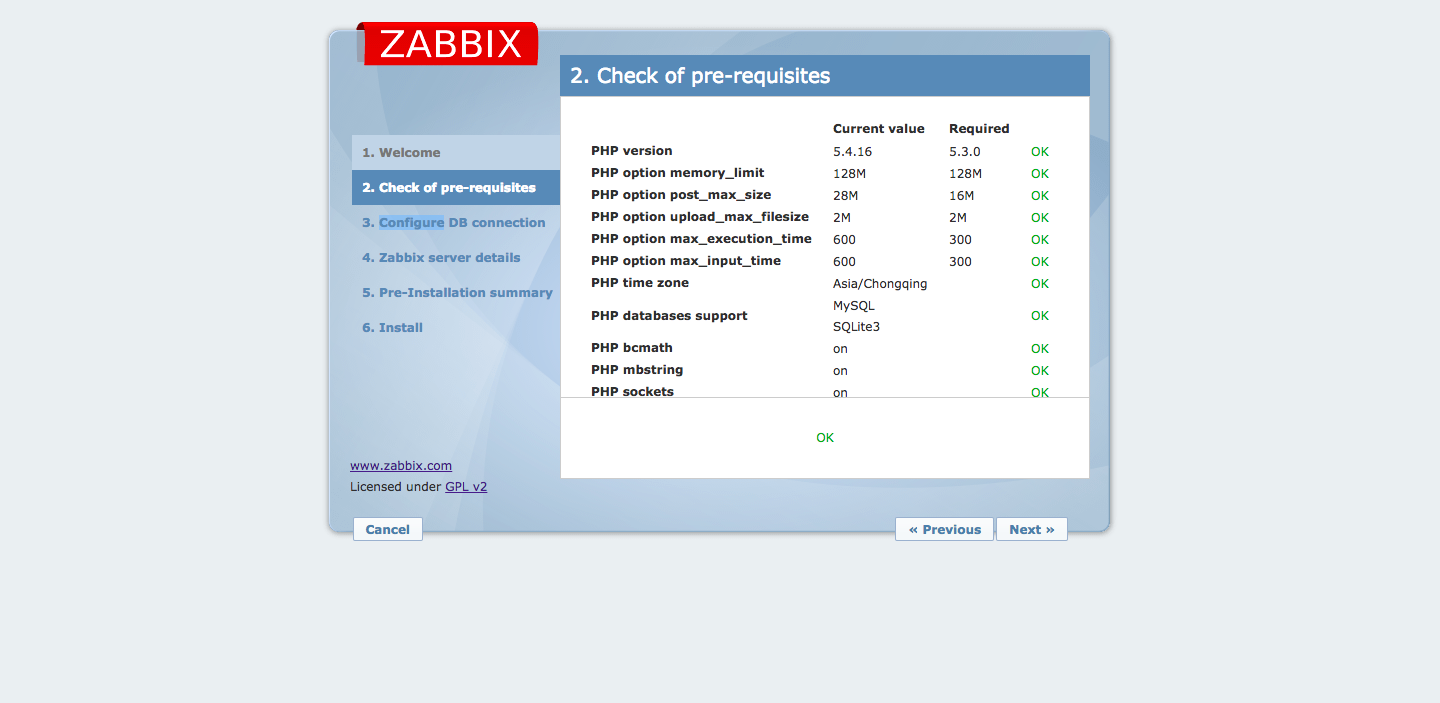Go to the Next » step

pos(1032,529)
